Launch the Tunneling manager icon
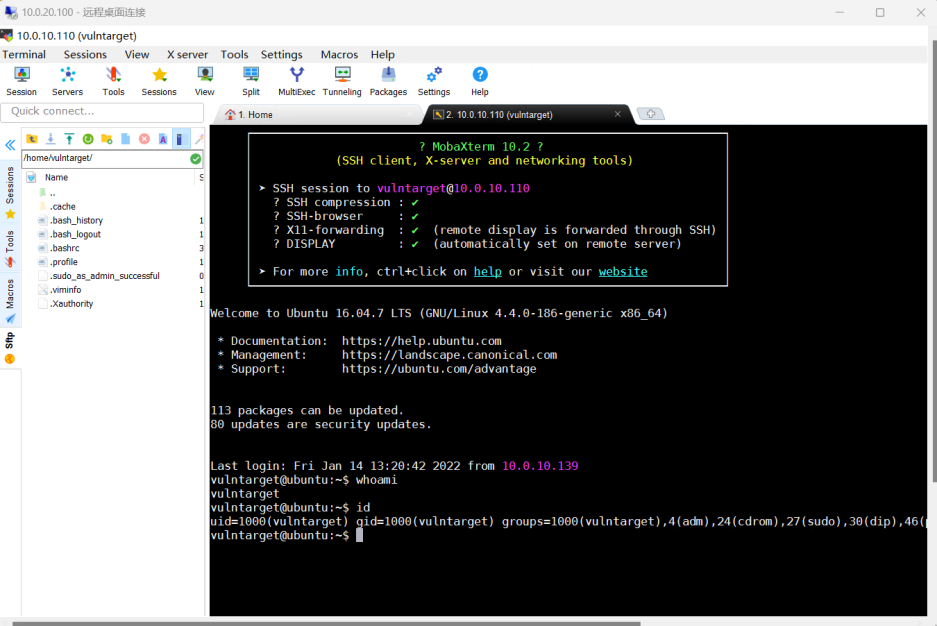This screenshot has width=937, height=626. [x=342, y=80]
